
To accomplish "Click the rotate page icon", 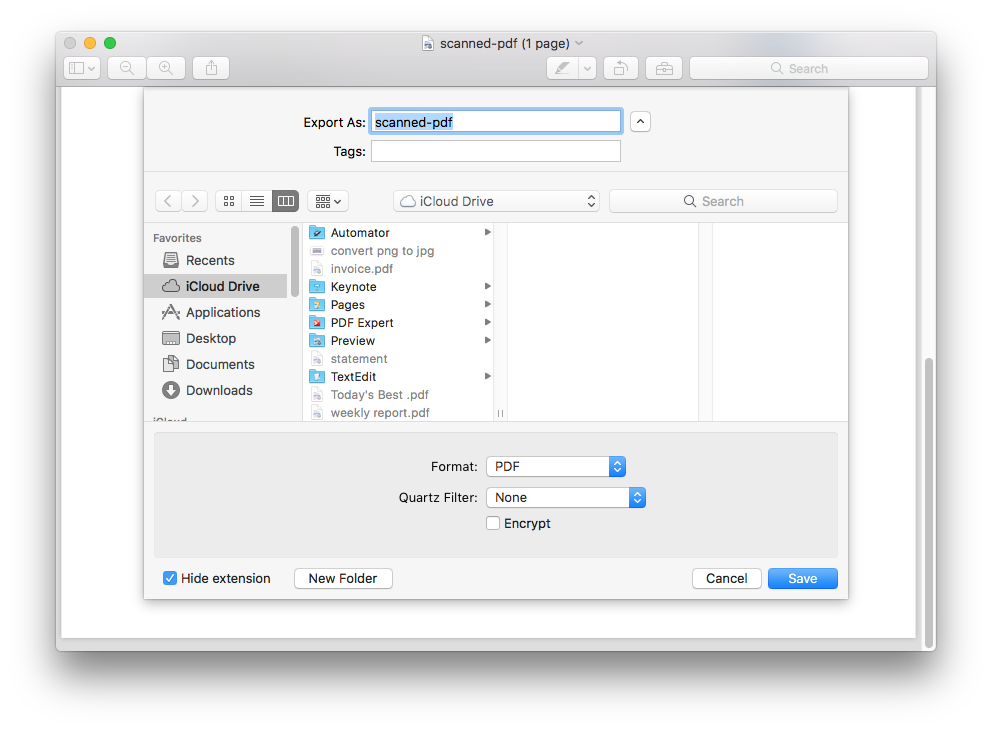I will (621, 68).
